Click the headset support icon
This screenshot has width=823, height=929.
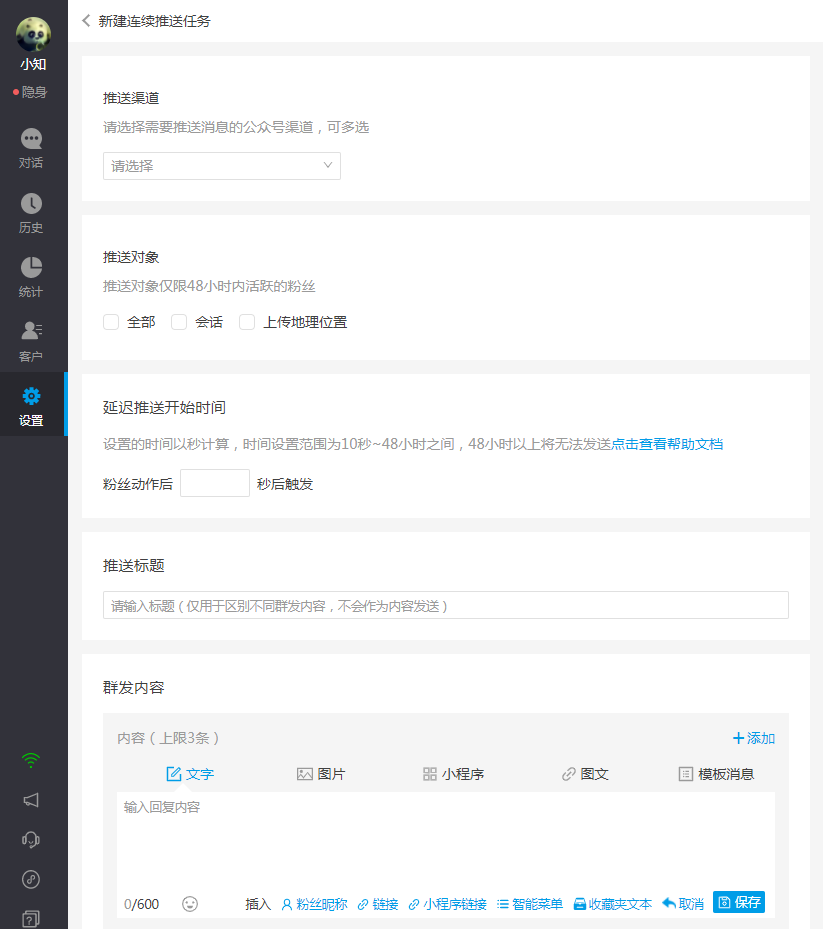31,839
